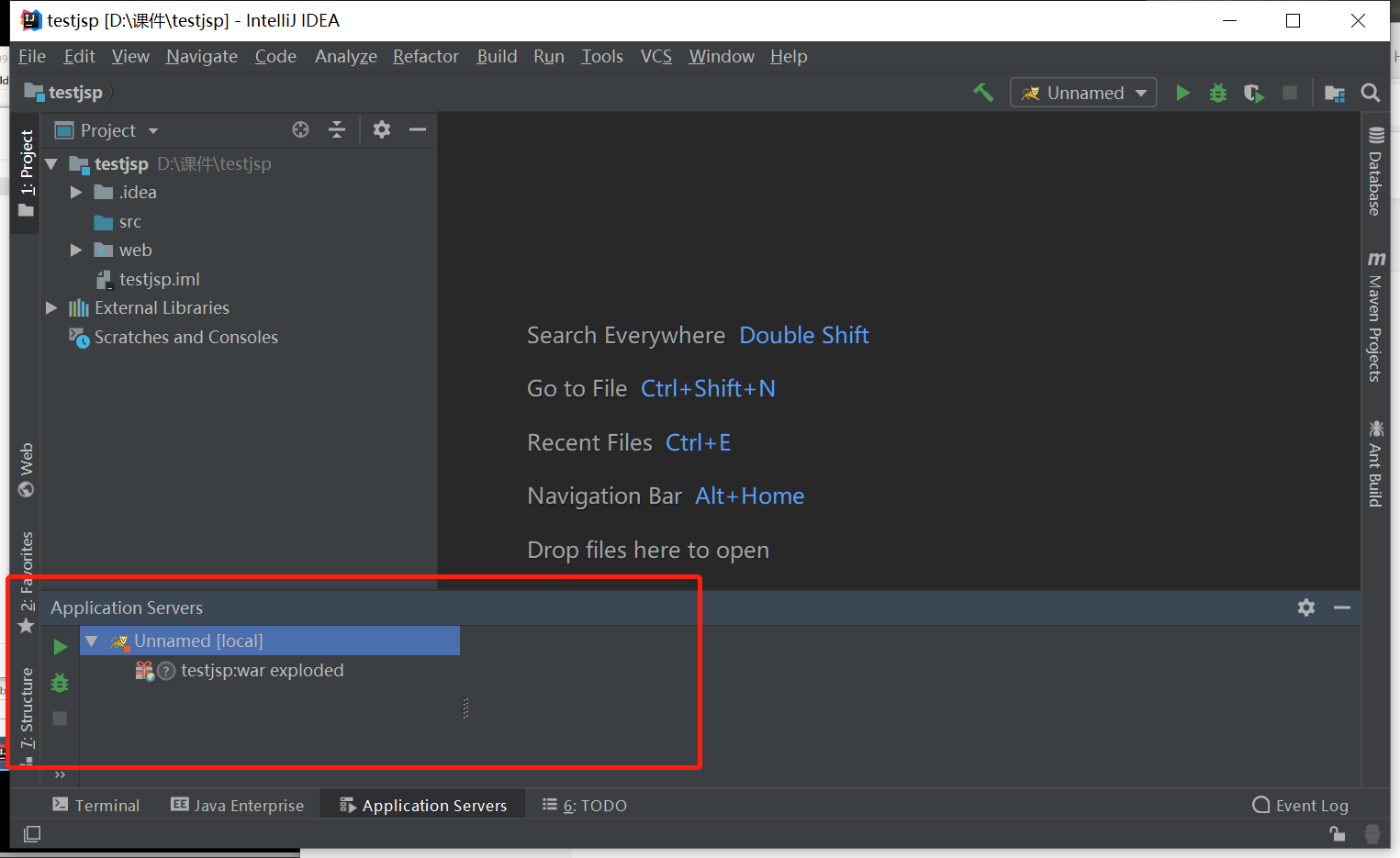
Task: Open Application Servers panel settings gear
Action: click(x=1306, y=607)
